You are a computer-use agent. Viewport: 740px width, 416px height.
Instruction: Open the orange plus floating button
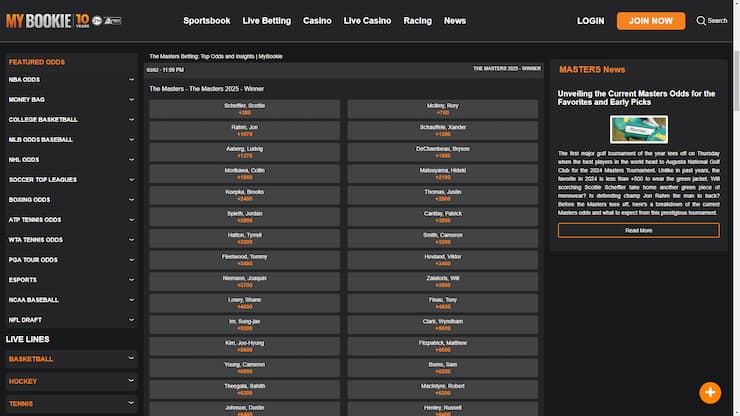[x=710, y=392]
